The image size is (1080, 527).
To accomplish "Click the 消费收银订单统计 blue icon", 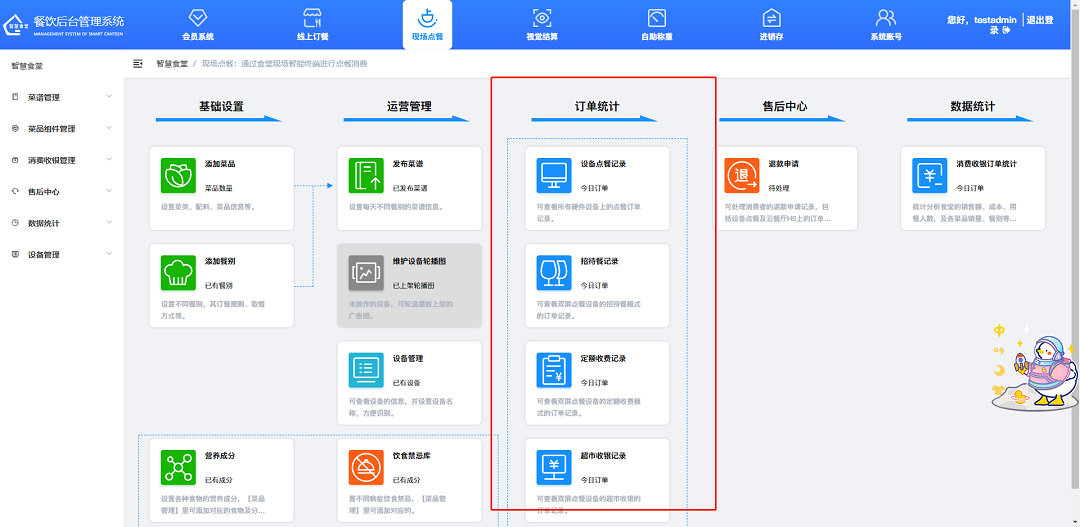I will [930, 175].
